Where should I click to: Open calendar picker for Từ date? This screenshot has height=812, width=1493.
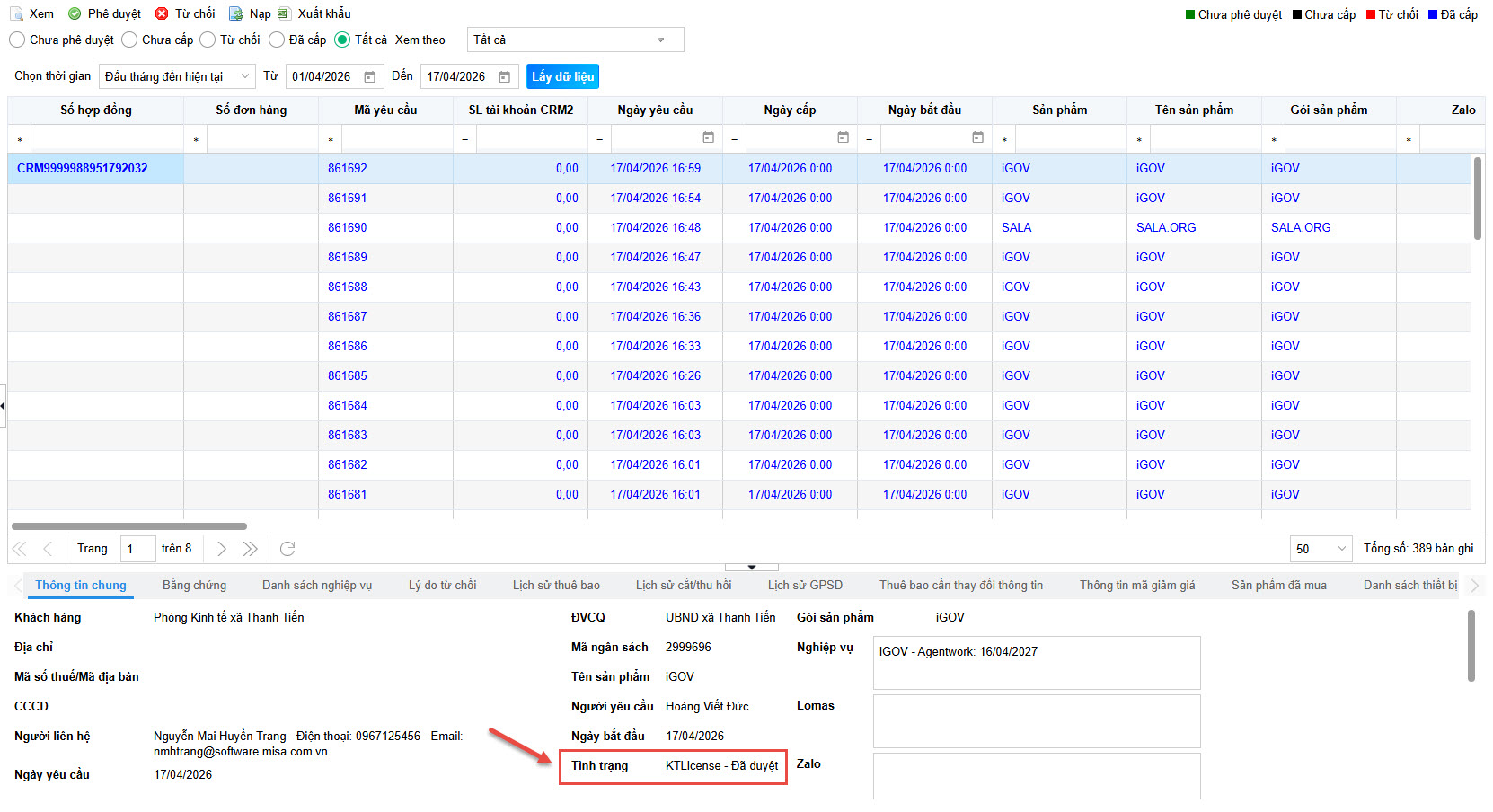(x=369, y=77)
